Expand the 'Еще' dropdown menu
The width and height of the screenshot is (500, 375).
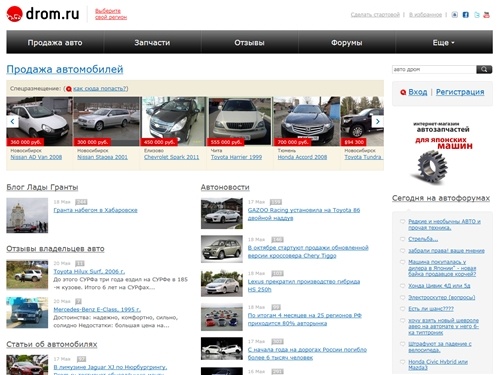click(x=443, y=43)
